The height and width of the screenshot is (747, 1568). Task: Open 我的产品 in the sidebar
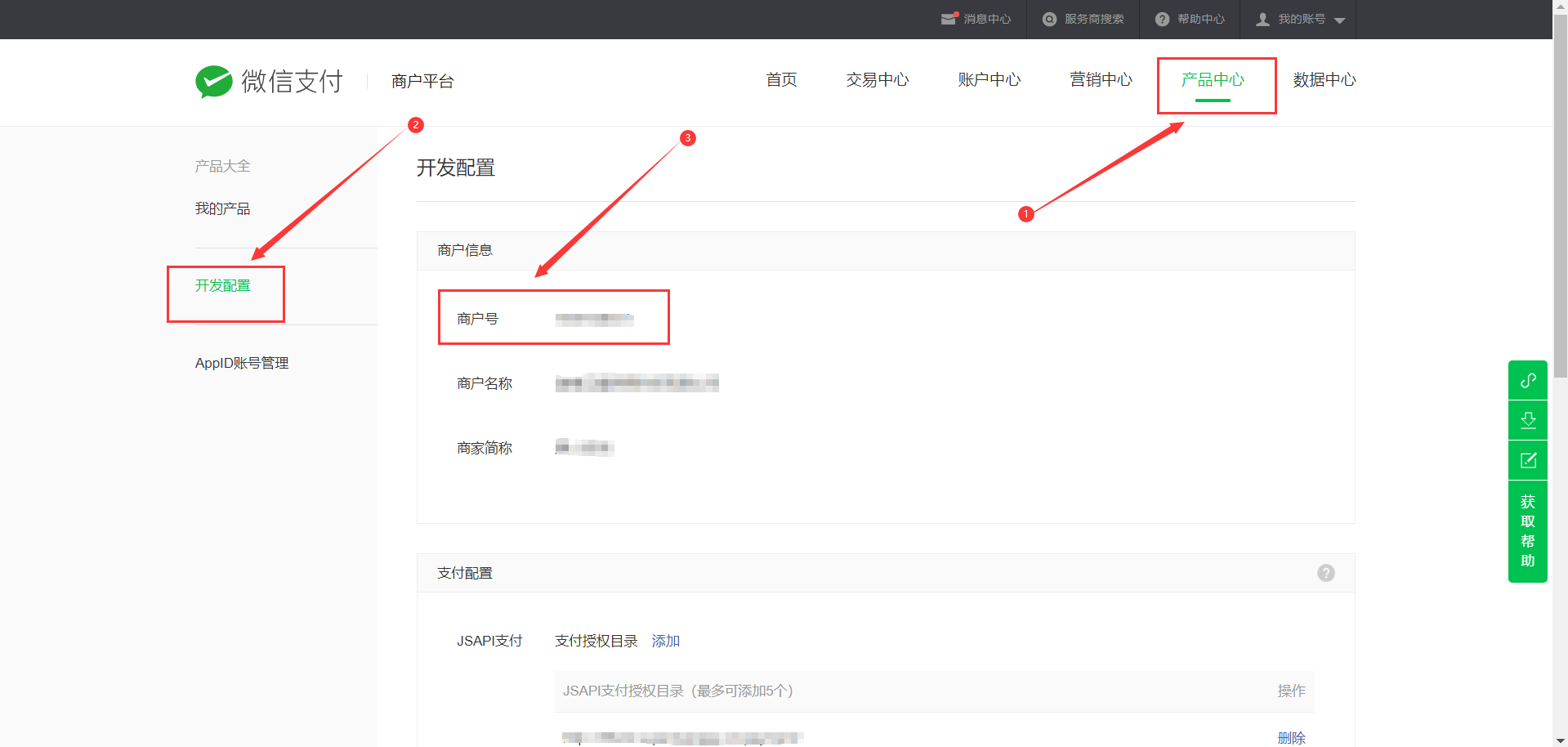(223, 209)
